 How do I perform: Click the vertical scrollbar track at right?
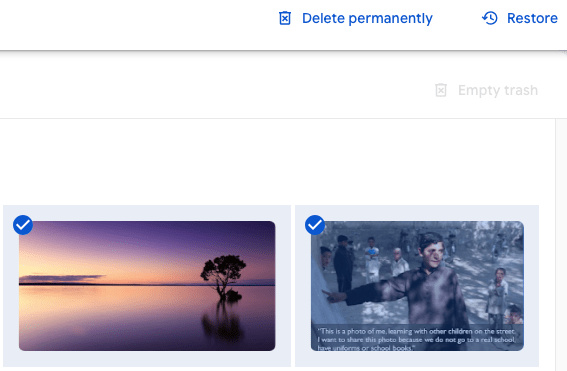(561, 244)
